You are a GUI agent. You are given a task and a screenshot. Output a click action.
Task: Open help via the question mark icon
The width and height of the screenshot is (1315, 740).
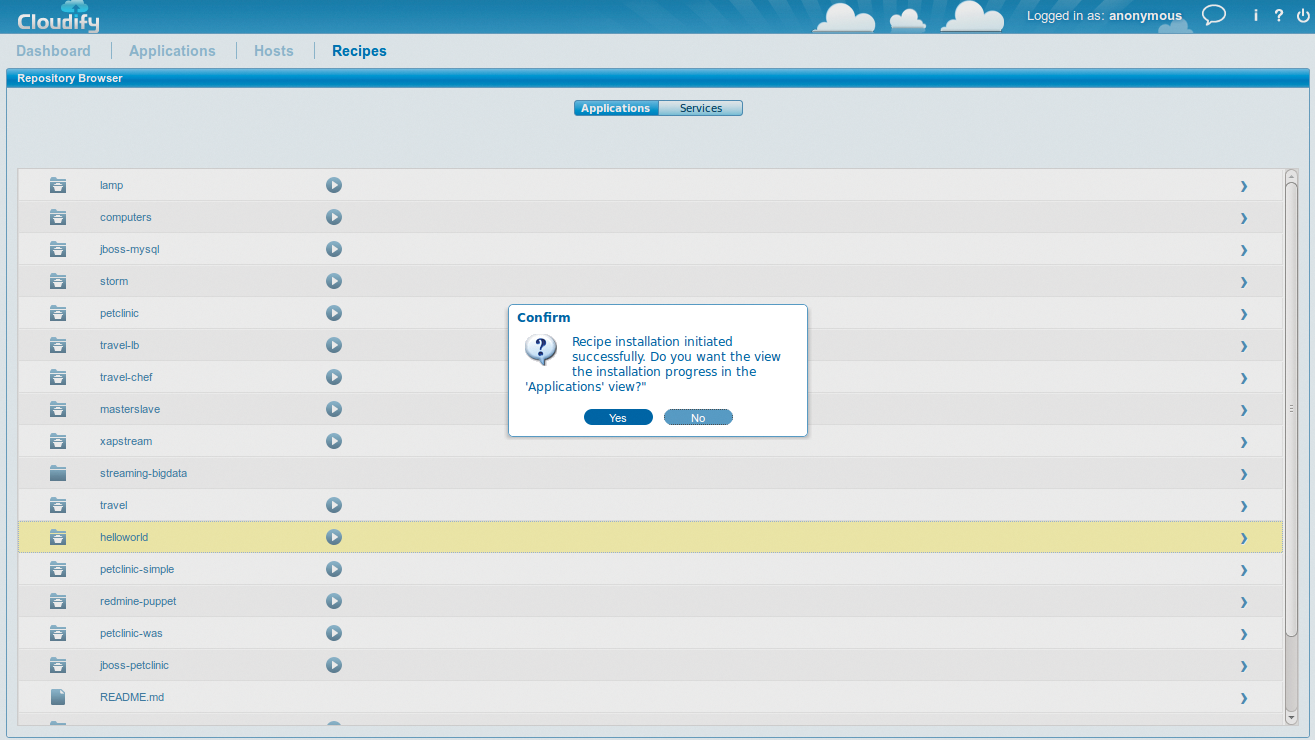click(1279, 15)
